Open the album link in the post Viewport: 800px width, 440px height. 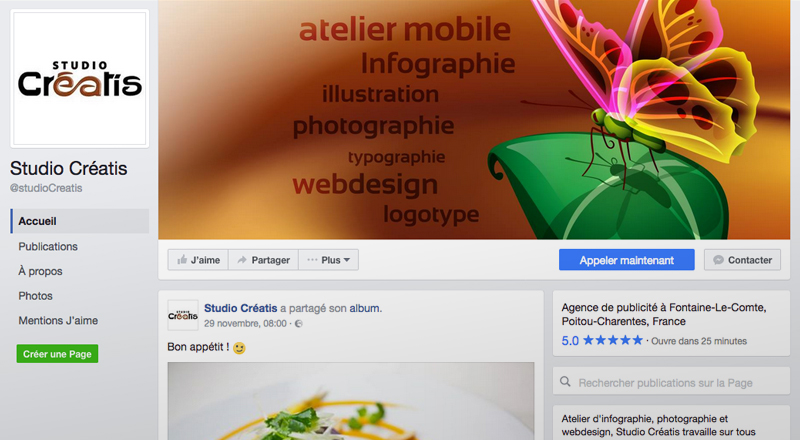point(364,308)
